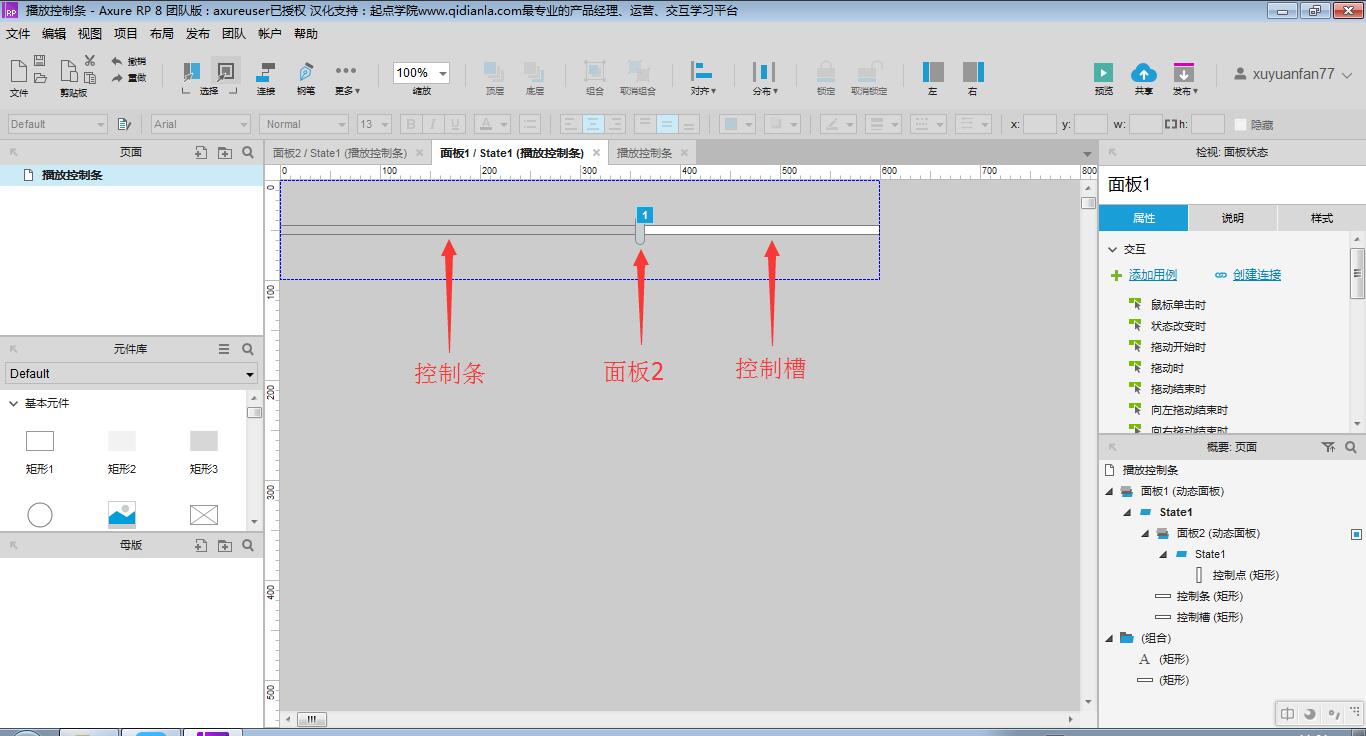Collapse 面板1 (动态面板) in outline
The image size is (1366, 736).
coord(1108,491)
